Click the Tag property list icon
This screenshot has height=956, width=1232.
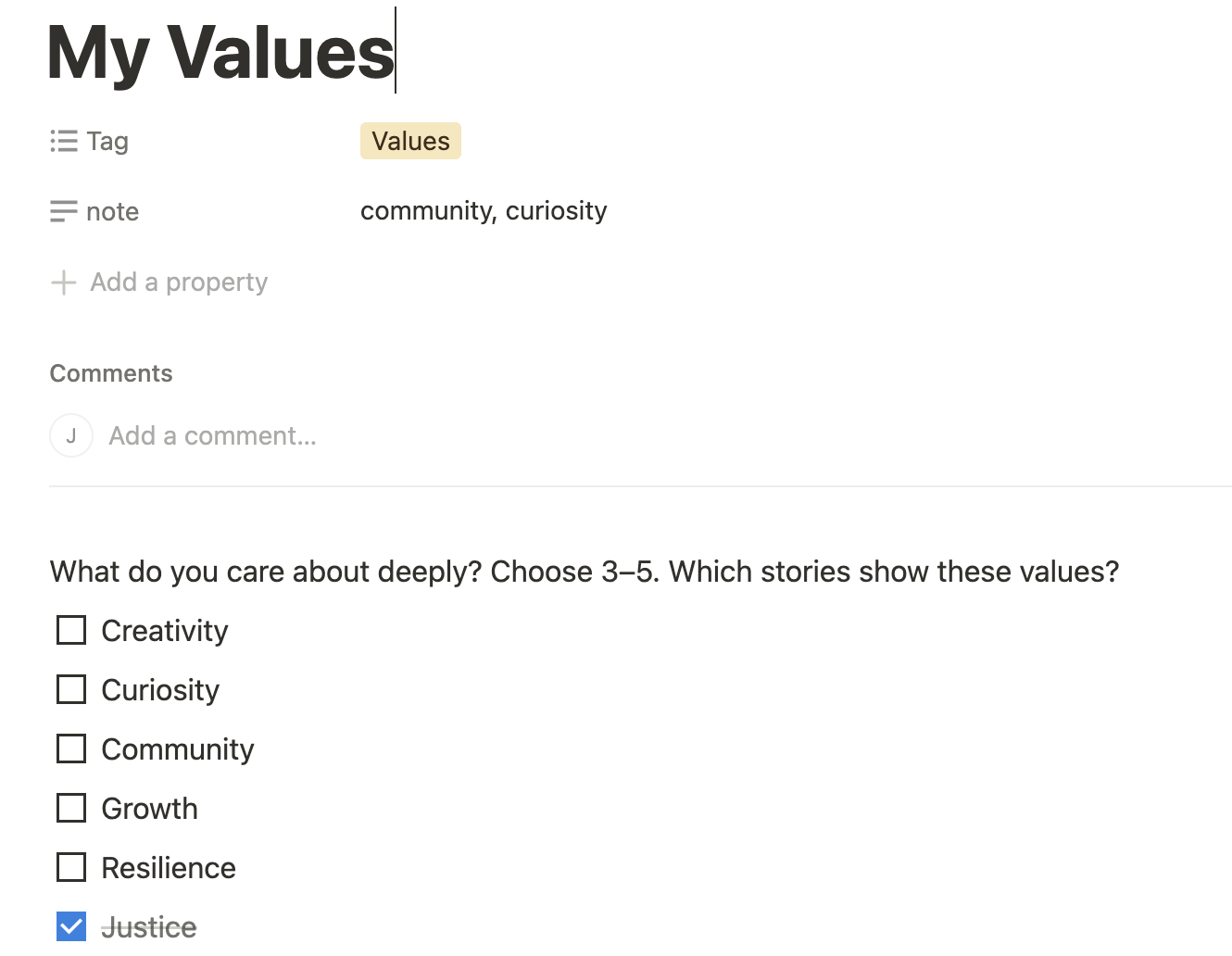(x=64, y=141)
